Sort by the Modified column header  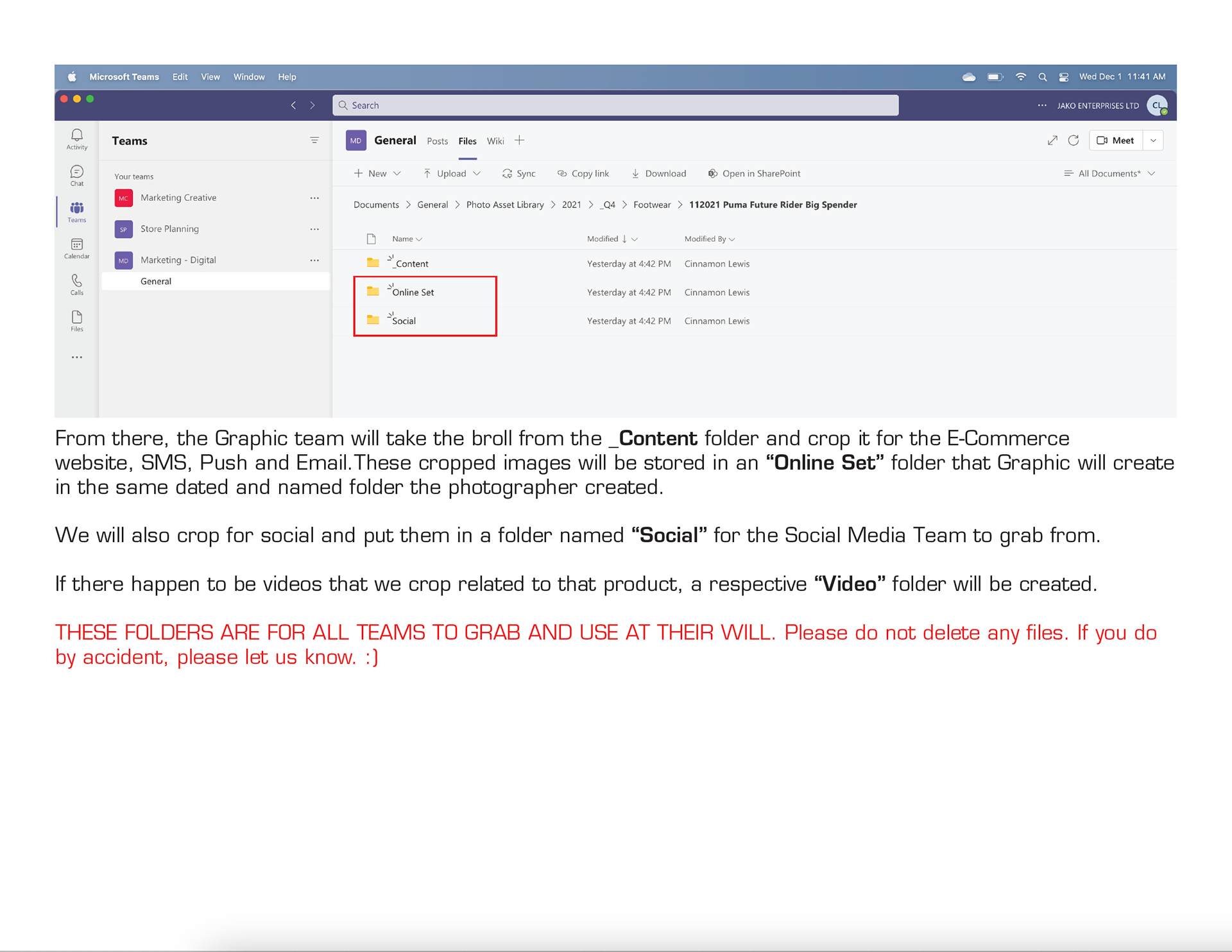click(612, 239)
